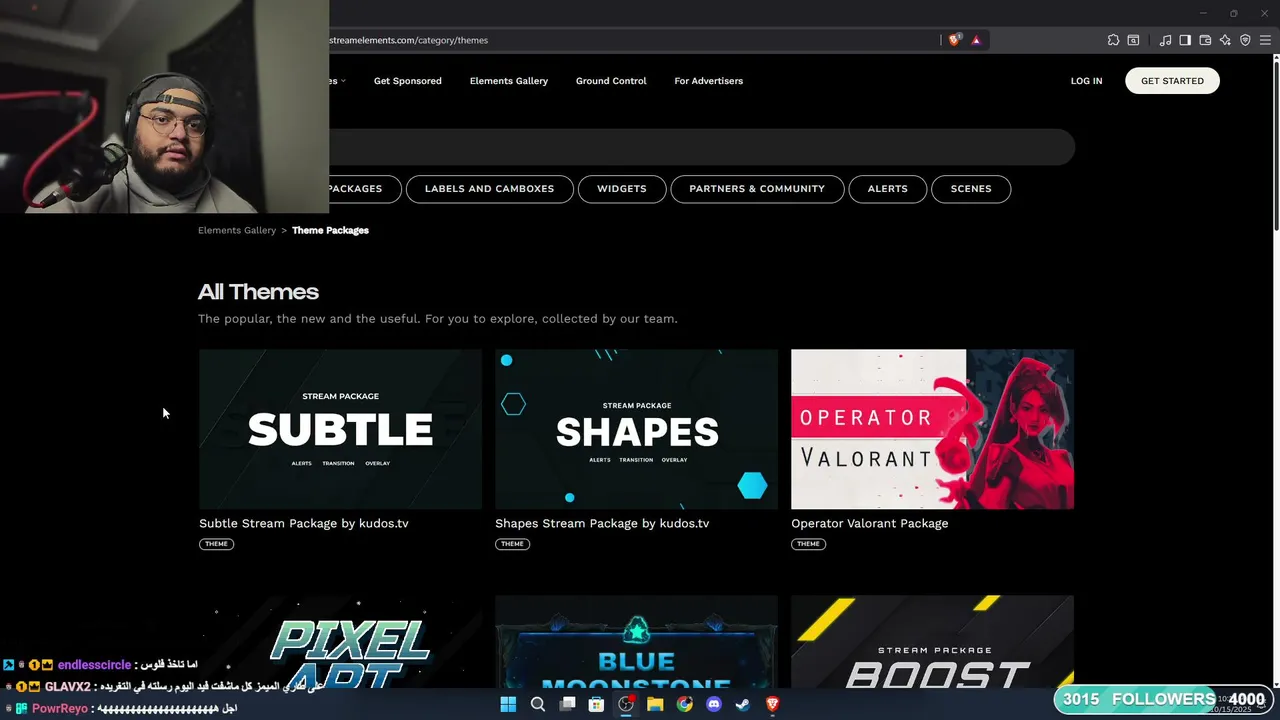1280x720 pixels.
Task: Open the Pixel Art package thumbnail
Action: point(340,641)
